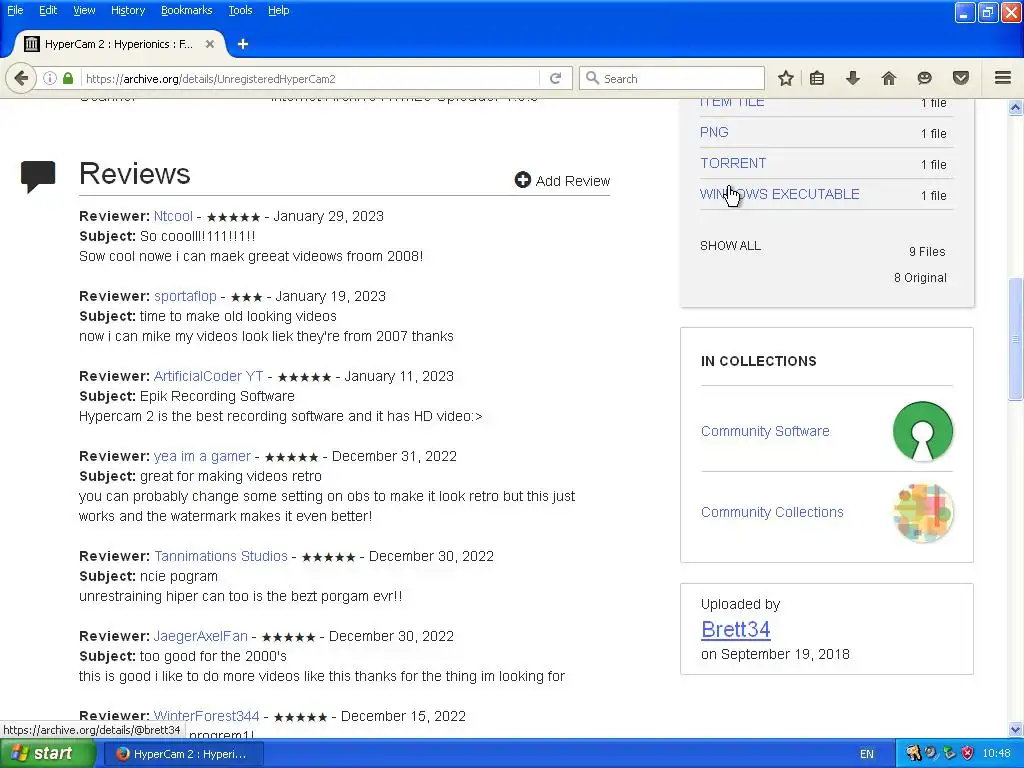Open the TORRENT download link

tap(733, 163)
